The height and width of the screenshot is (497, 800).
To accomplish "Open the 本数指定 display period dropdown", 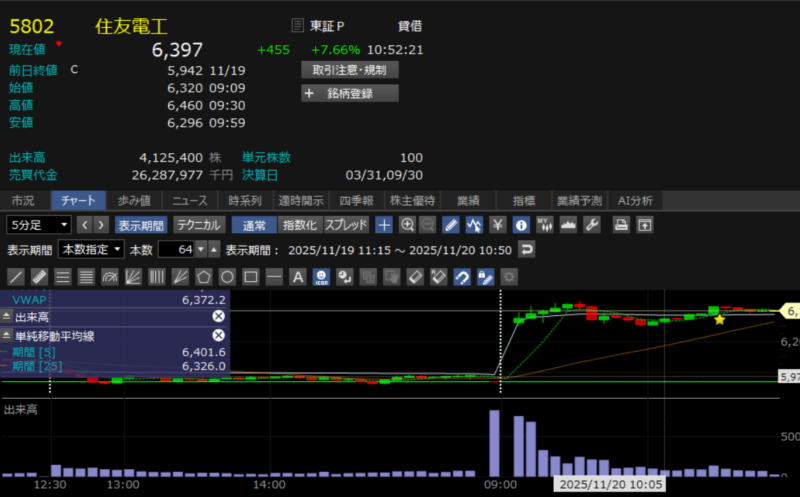I will tap(91, 249).
